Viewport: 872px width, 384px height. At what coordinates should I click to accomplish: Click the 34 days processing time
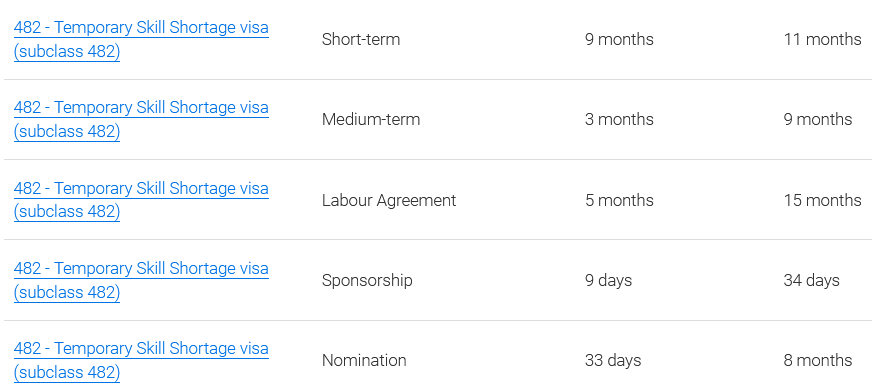(811, 280)
